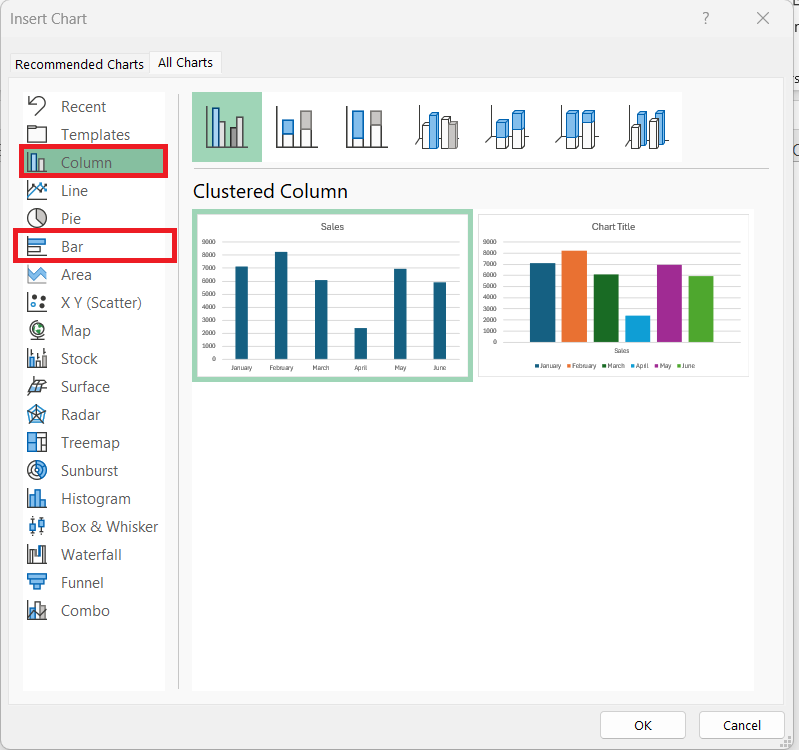The height and width of the screenshot is (750, 799).
Task: Pick the Treemap chart category
Action: [x=94, y=443]
